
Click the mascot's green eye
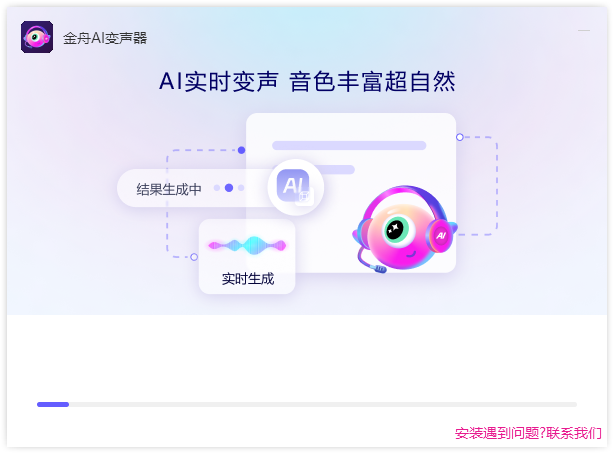click(x=395, y=228)
